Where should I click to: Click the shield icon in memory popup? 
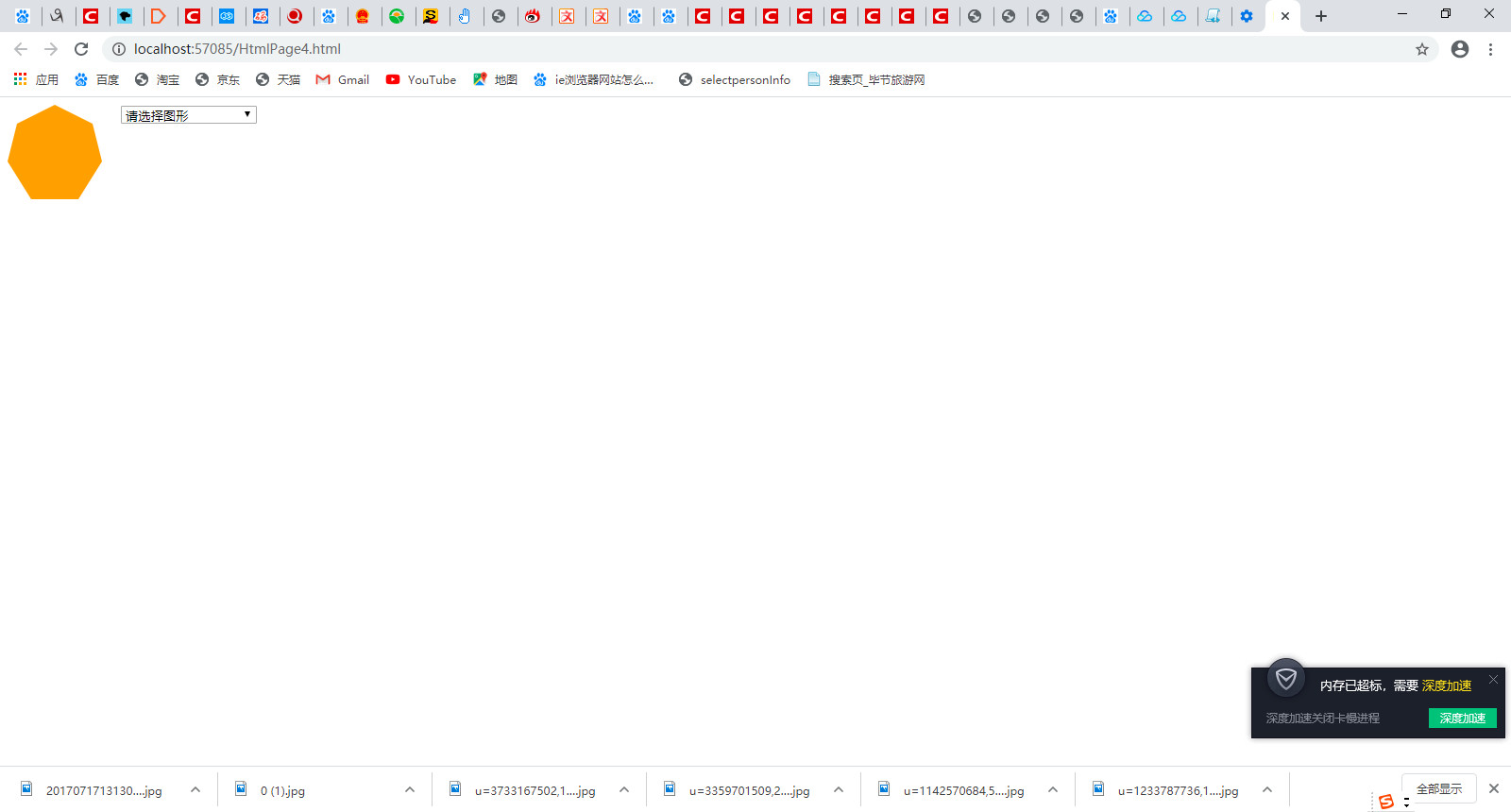(1286, 678)
